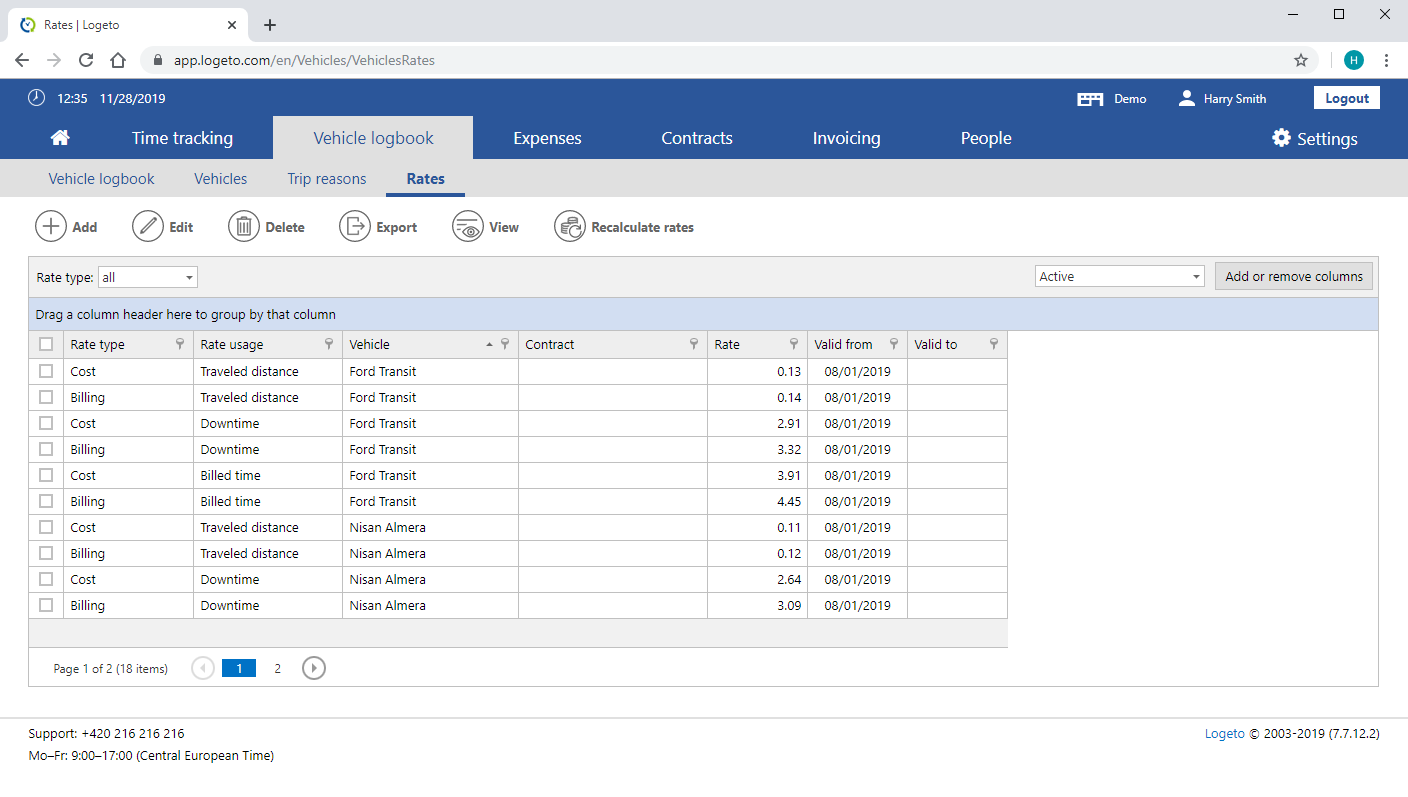Open the People main menu

(x=986, y=138)
